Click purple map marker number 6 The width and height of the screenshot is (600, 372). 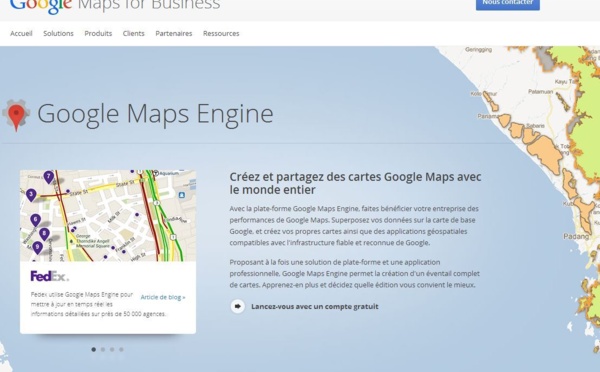36,220
